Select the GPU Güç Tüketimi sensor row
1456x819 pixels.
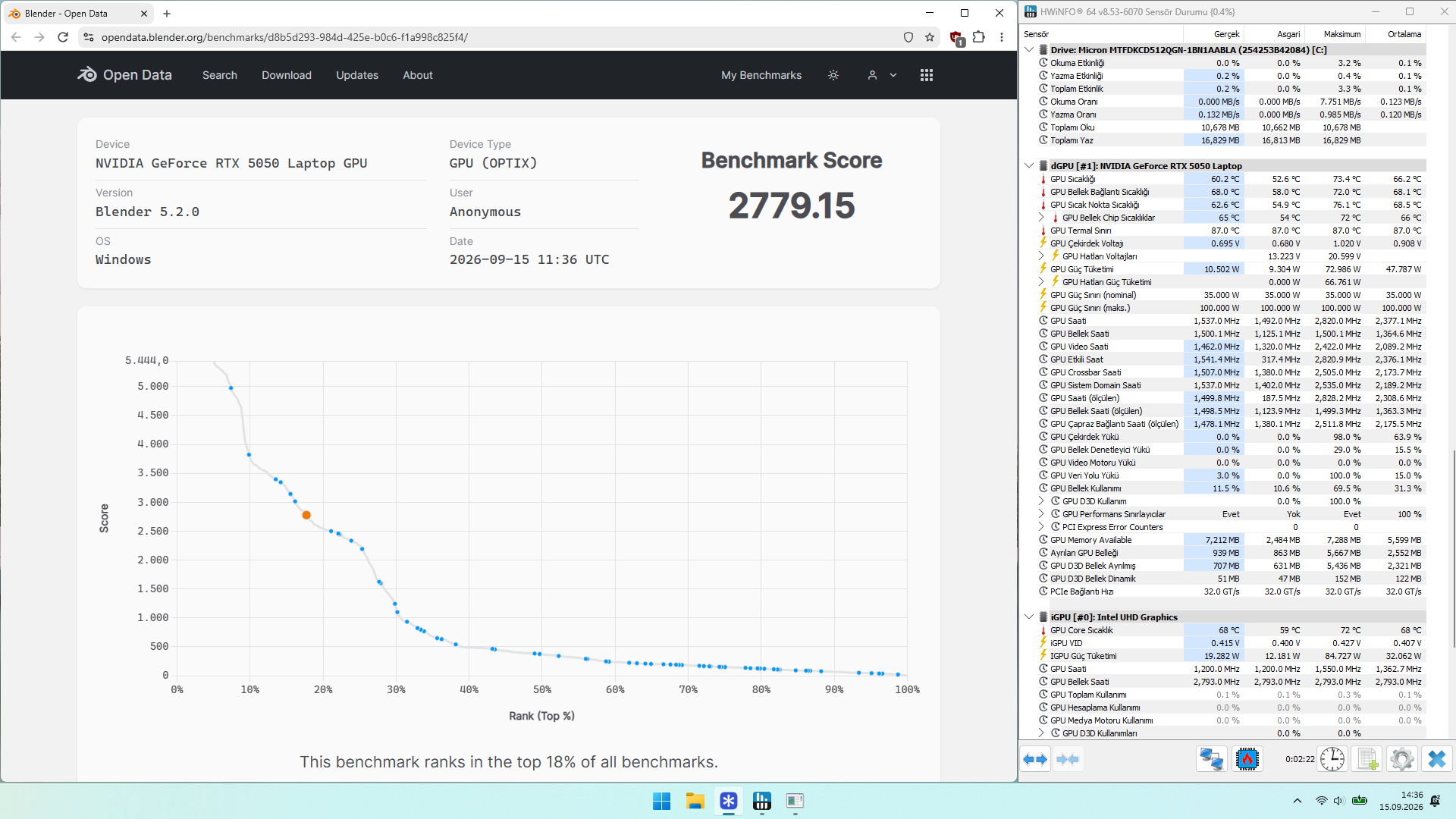[x=1224, y=269]
